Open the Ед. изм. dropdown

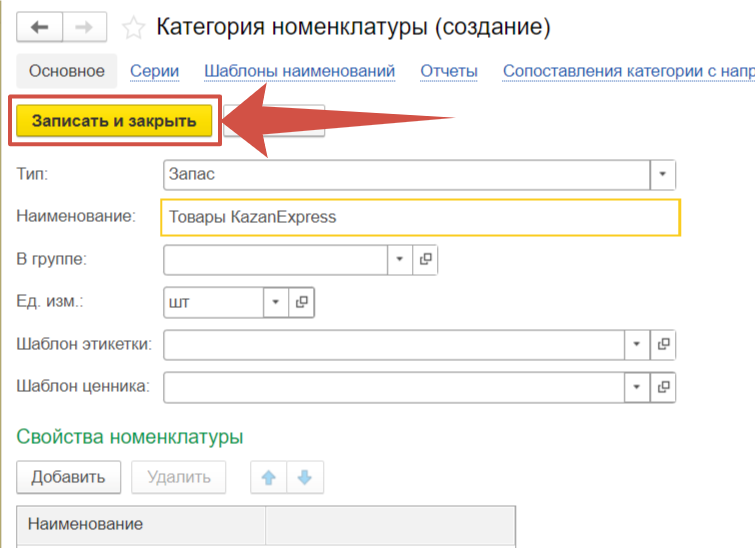pos(275,301)
